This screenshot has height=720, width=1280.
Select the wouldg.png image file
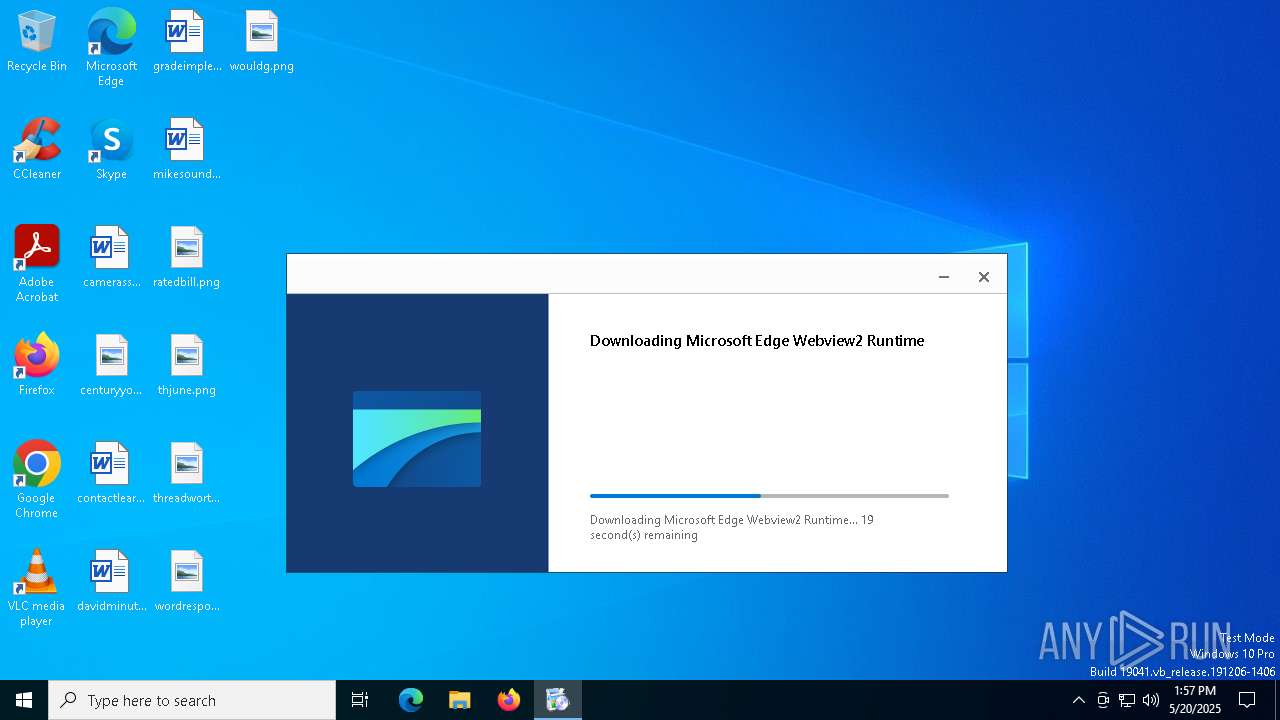[261, 41]
